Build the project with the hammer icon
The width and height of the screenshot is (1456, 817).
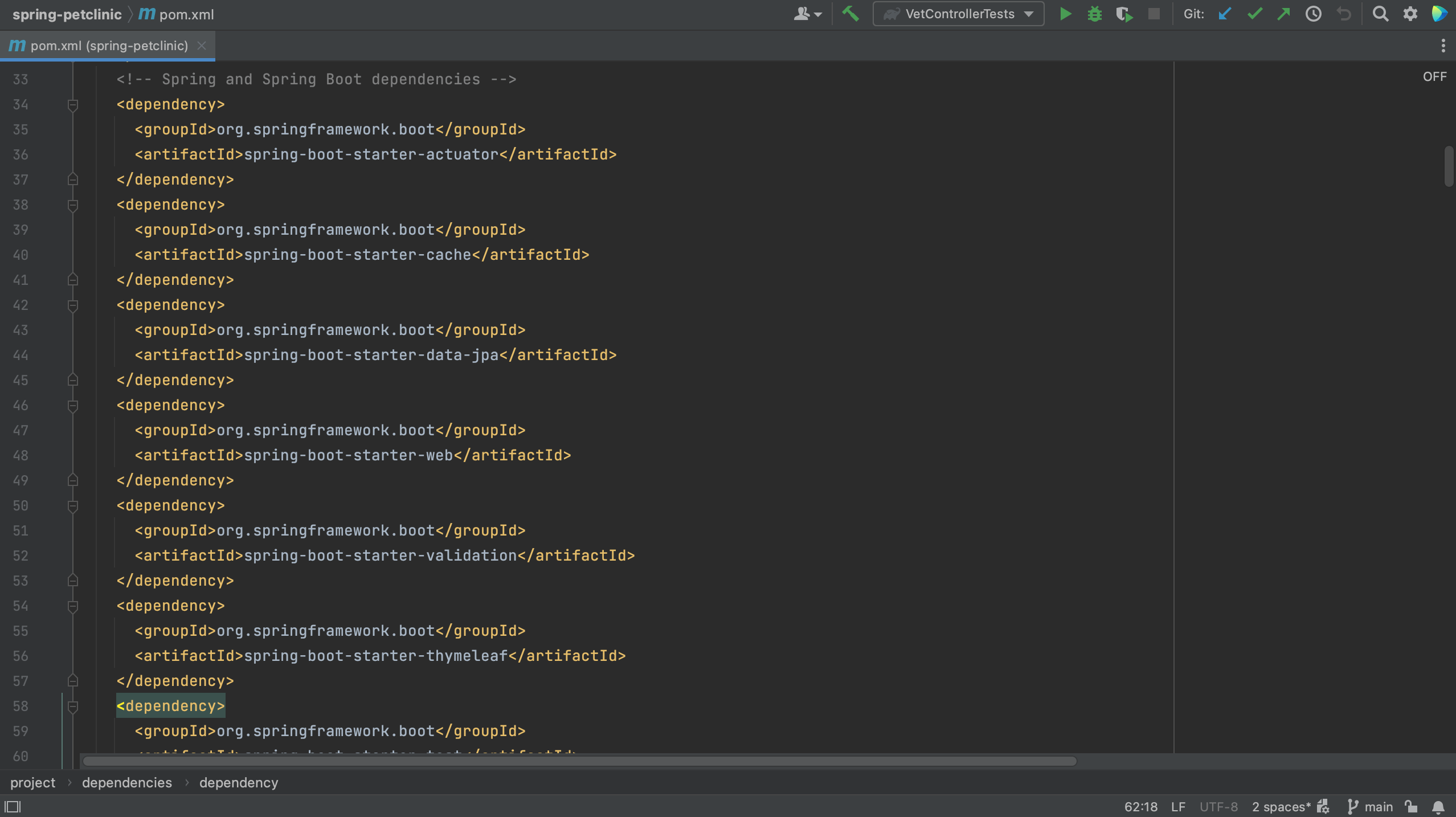pyautogui.click(x=851, y=13)
